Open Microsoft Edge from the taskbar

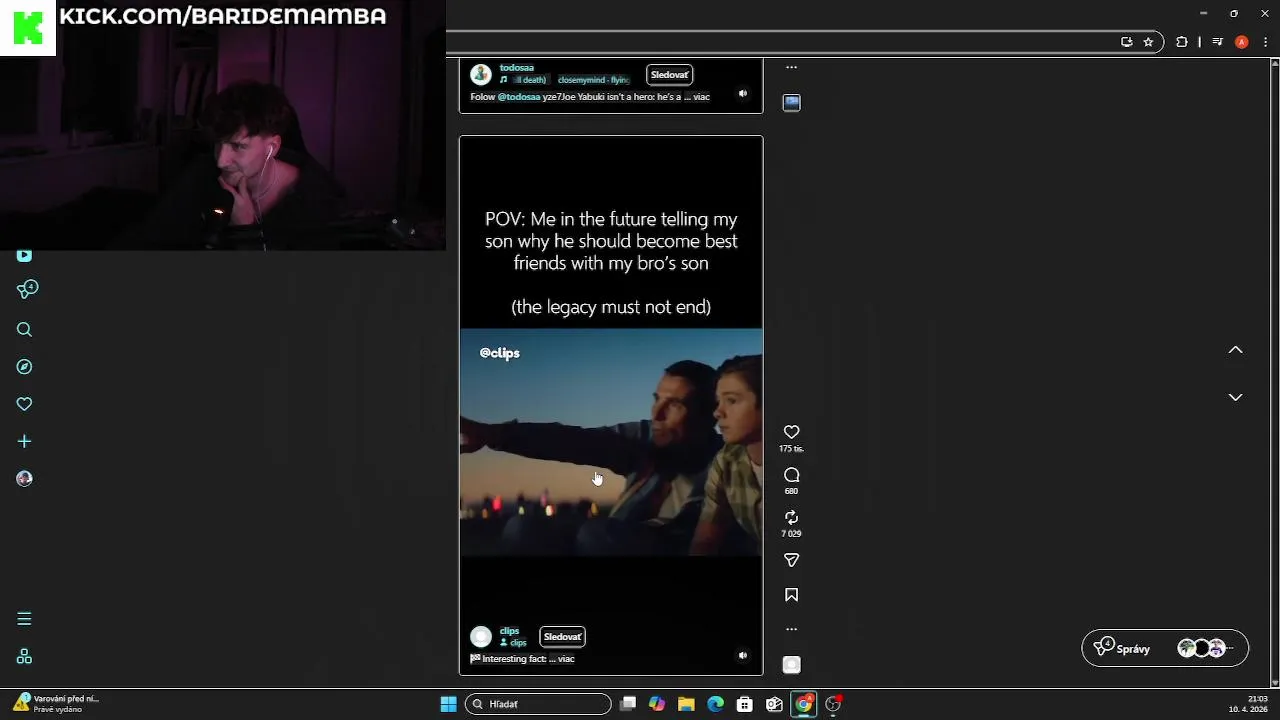pyautogui.click(x=715, y=704)
